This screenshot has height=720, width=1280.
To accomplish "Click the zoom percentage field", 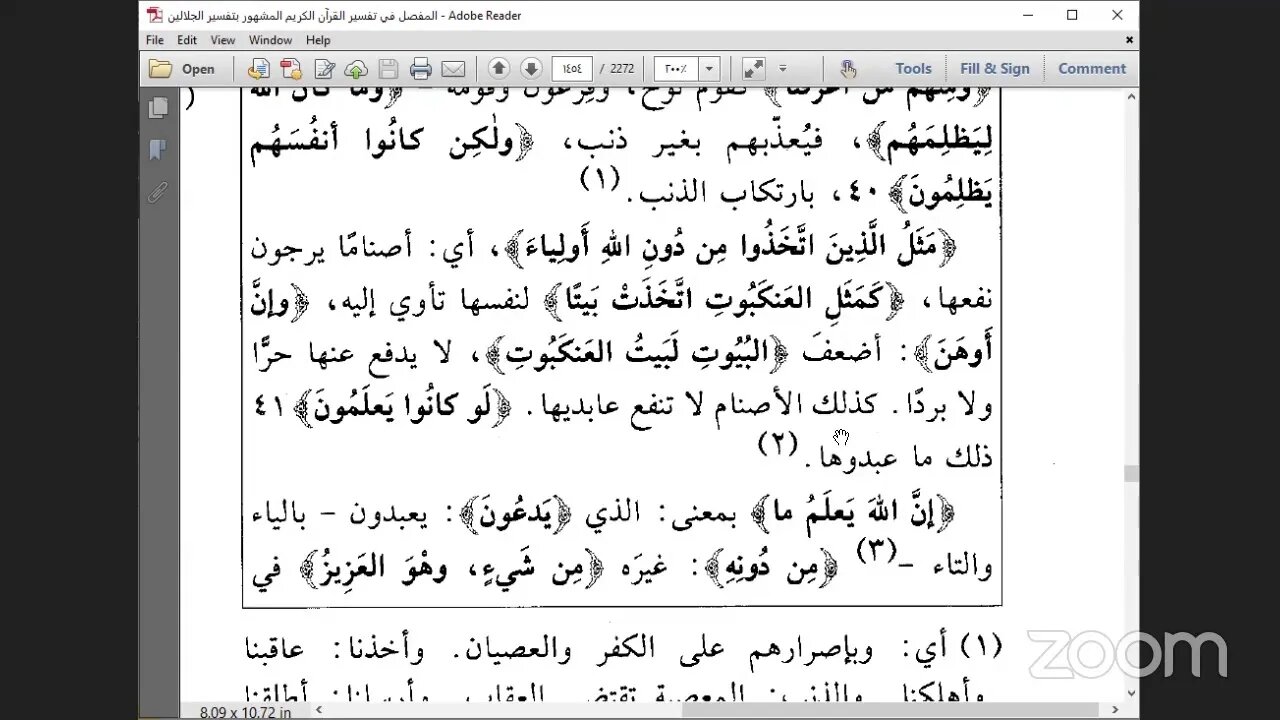I will (677, 69).
